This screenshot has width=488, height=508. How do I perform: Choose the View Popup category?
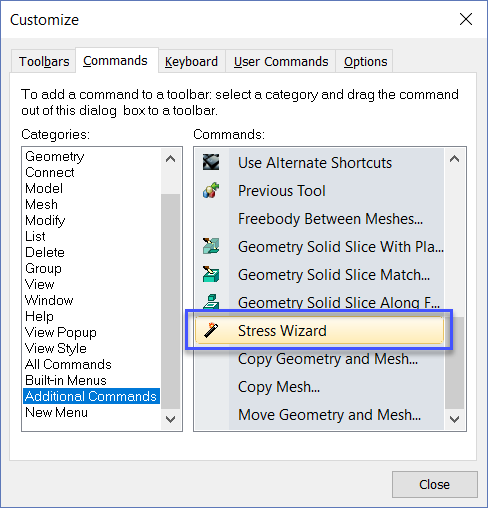coord(91,332)
